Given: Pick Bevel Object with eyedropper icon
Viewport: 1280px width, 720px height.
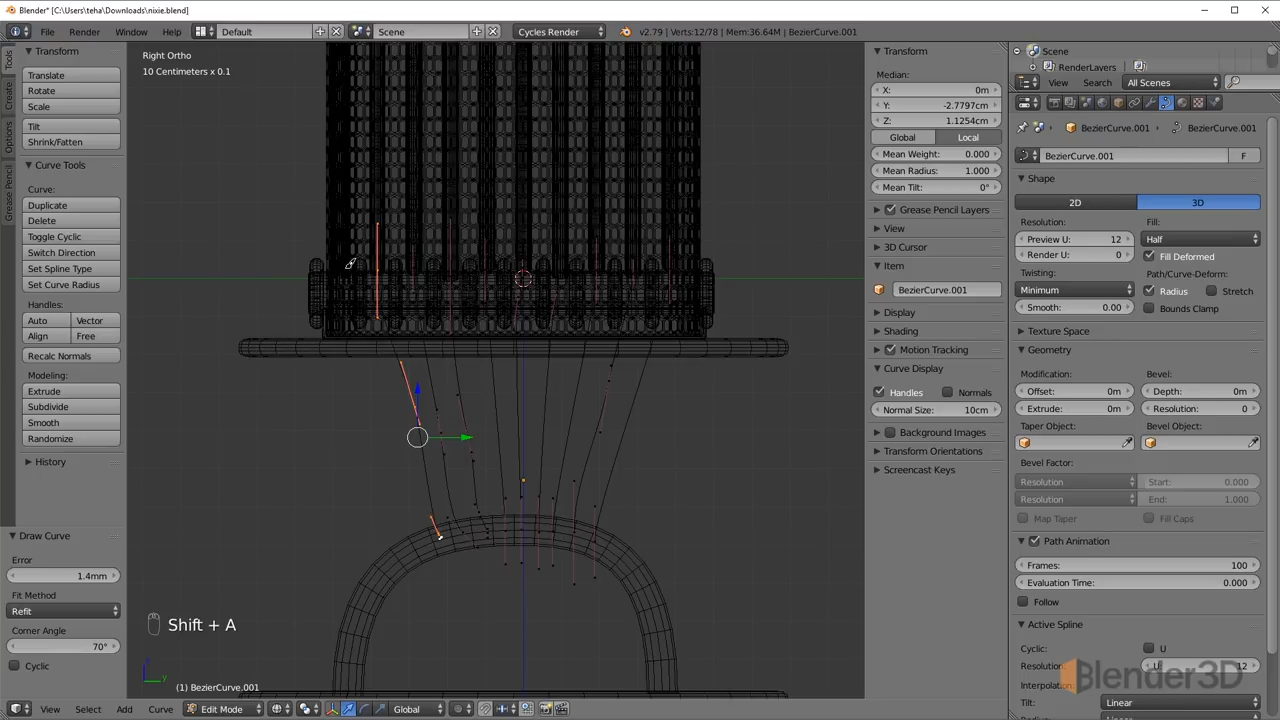Looking at the screenshot, I should [x=1253, y=443].
